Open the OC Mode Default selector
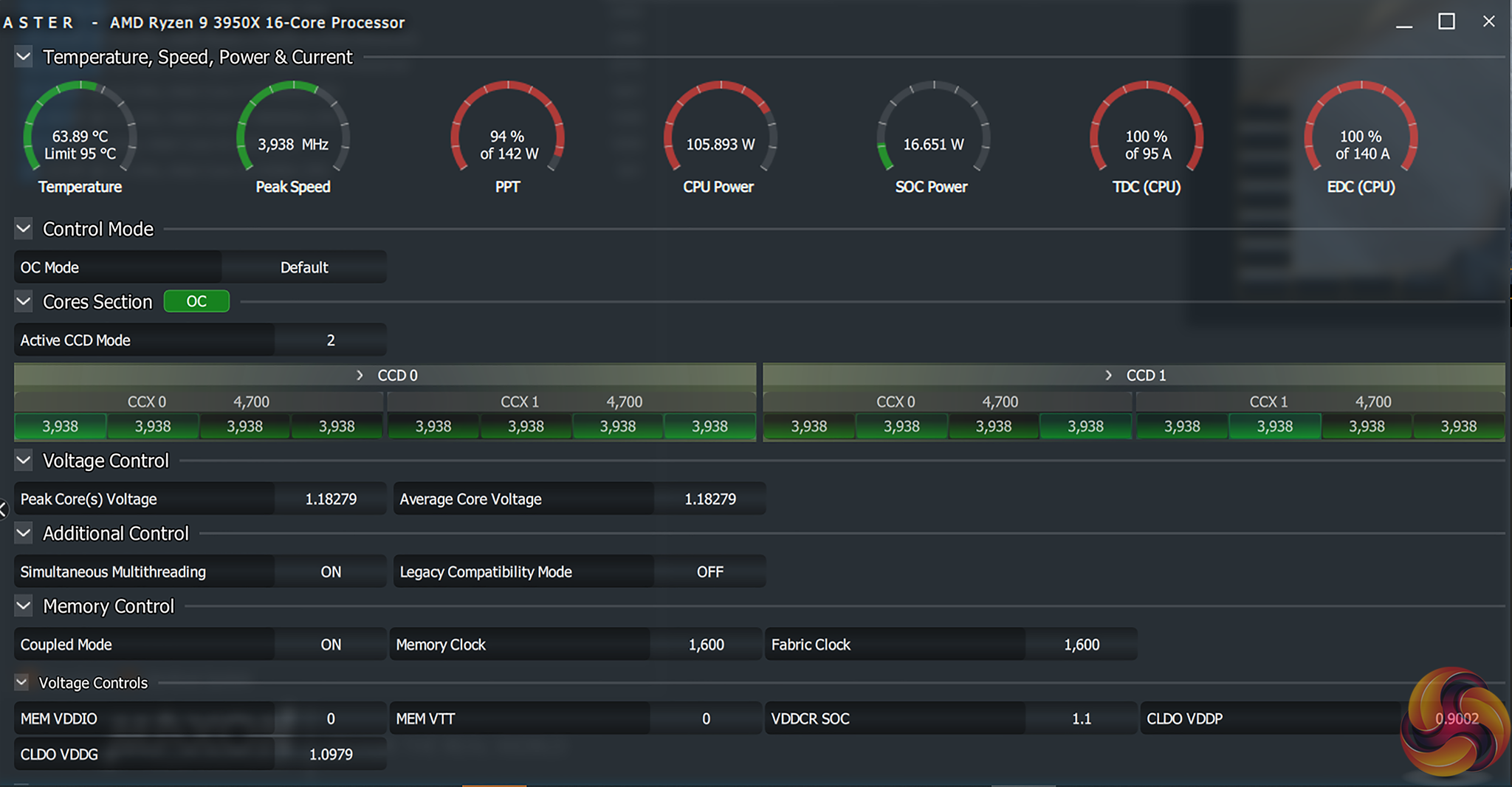This screenshot has height=787, width=1512. (304, 267)
